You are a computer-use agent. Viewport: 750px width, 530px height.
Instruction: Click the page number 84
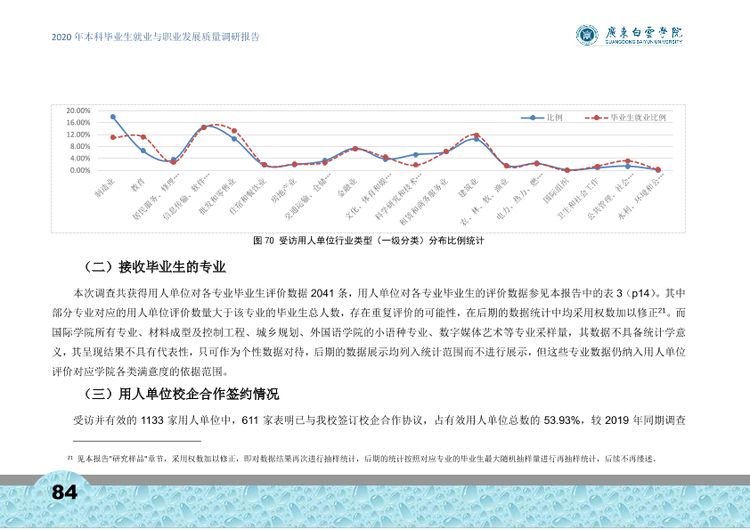tap(64, 492)
